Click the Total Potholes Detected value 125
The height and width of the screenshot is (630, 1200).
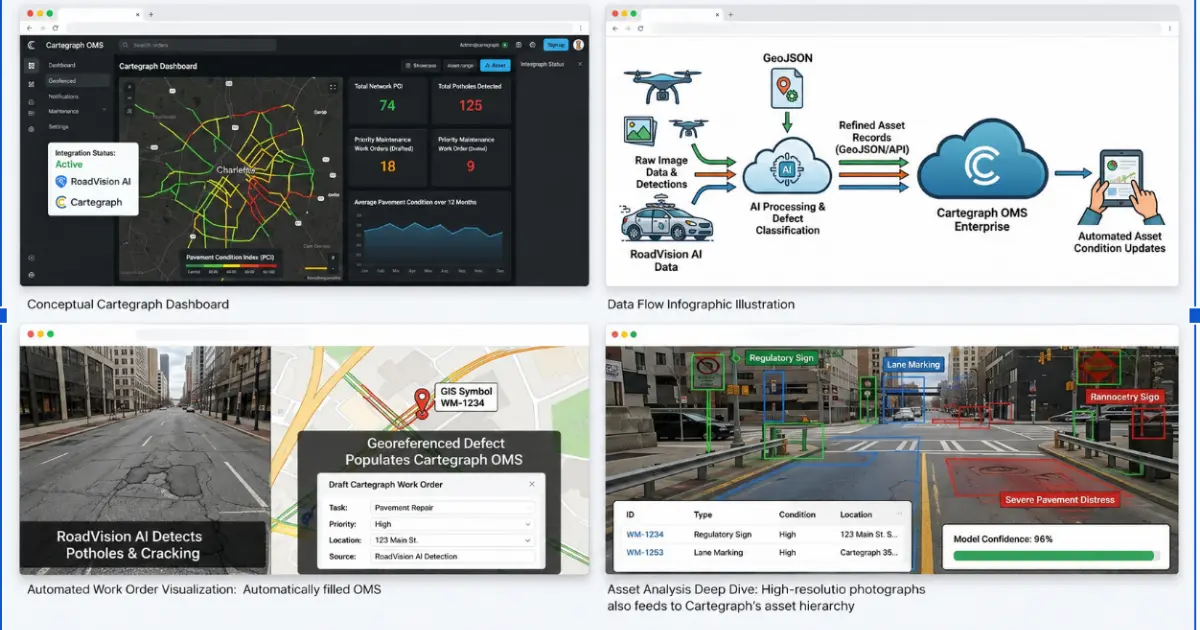(471, 105)
